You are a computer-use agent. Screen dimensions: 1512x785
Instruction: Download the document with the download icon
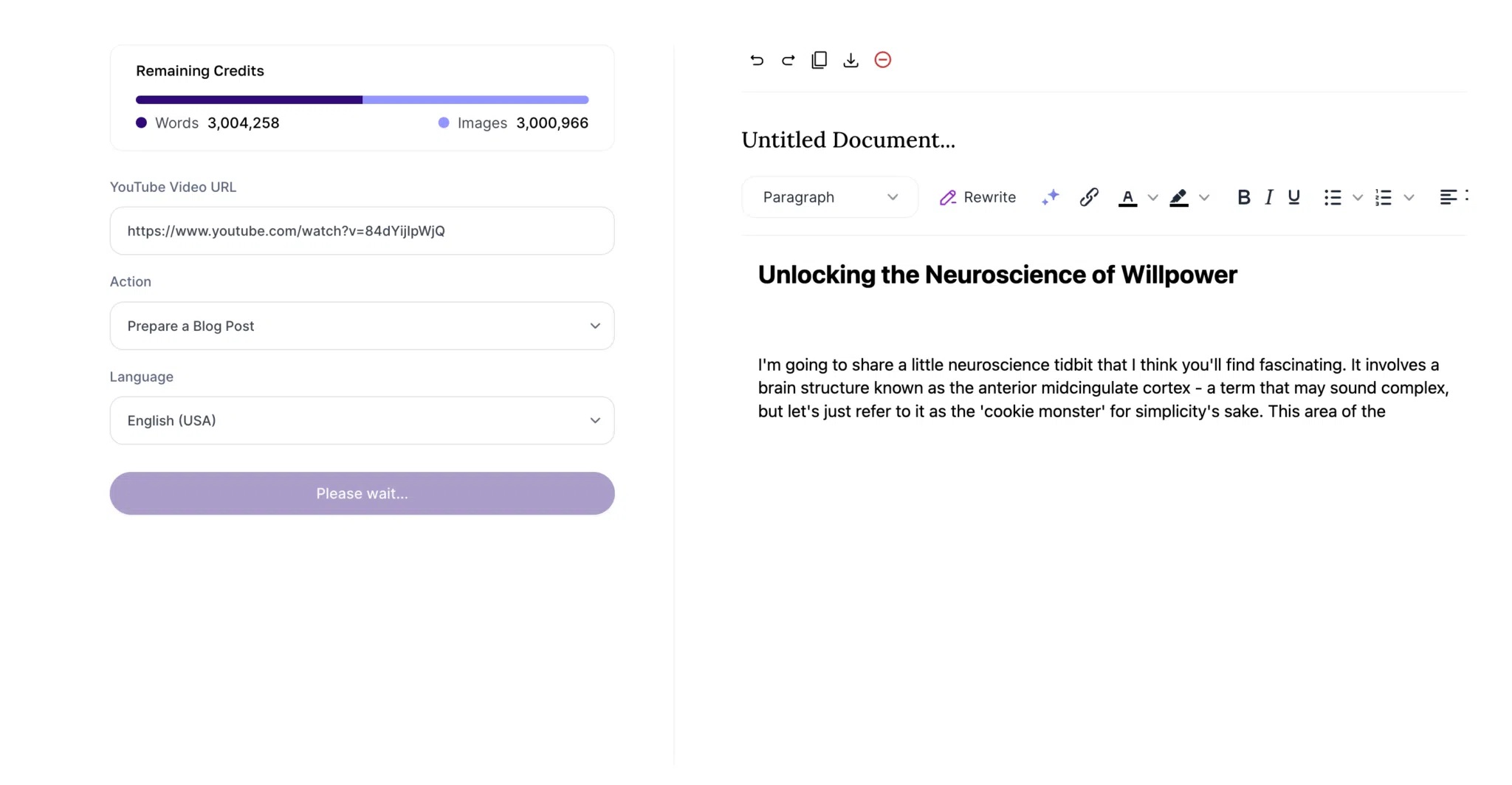point(850,60)
